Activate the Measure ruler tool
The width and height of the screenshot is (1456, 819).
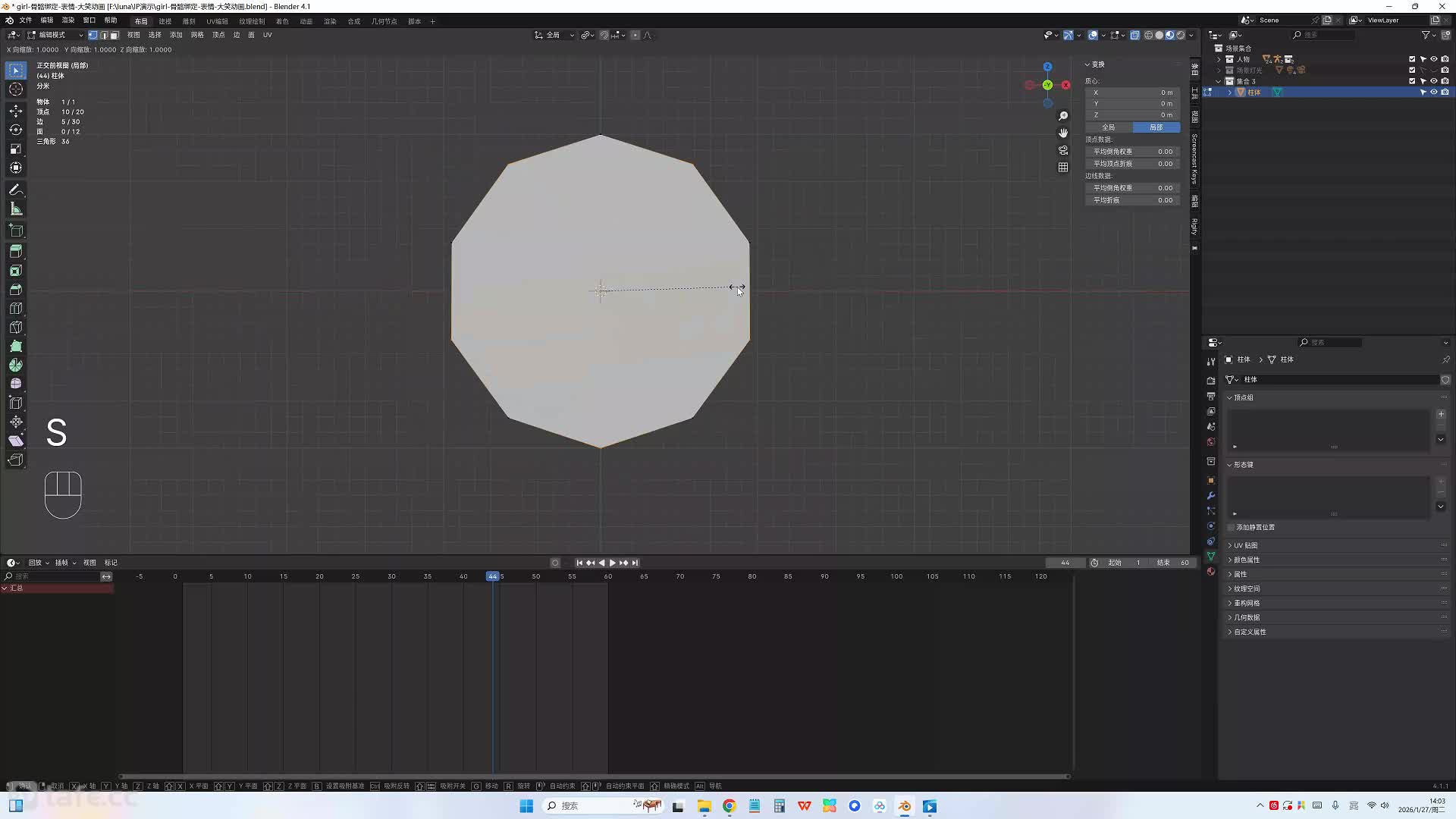coord(16,209)
